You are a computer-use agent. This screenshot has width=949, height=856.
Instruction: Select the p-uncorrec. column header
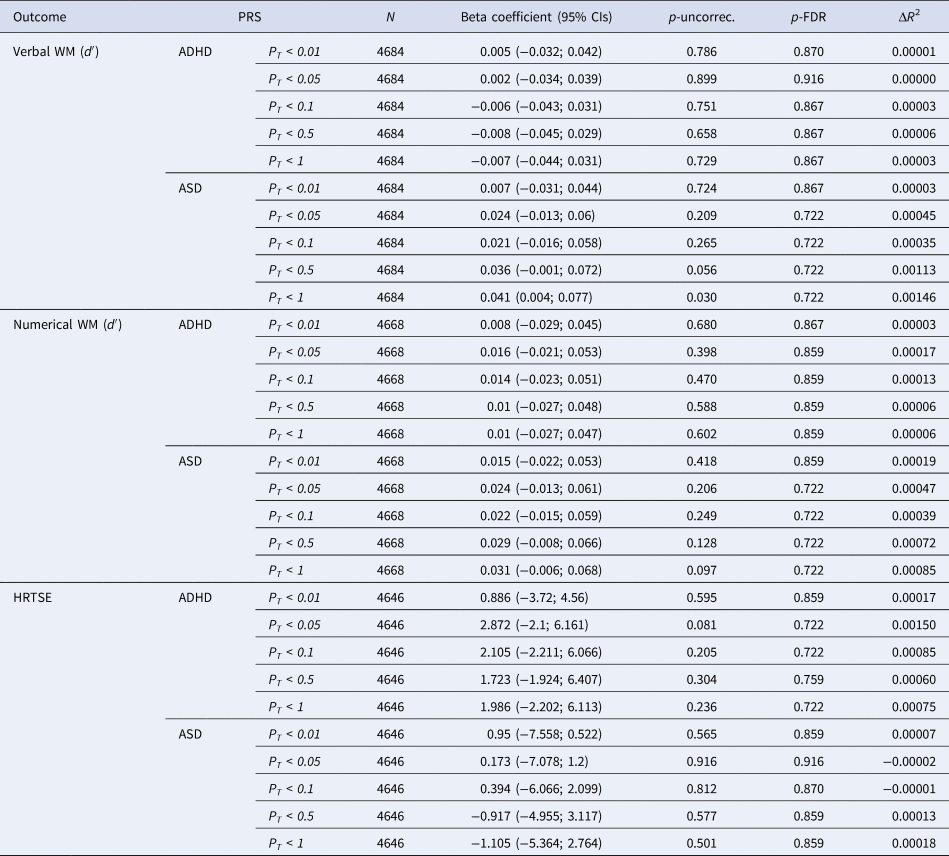pos(699,17)
